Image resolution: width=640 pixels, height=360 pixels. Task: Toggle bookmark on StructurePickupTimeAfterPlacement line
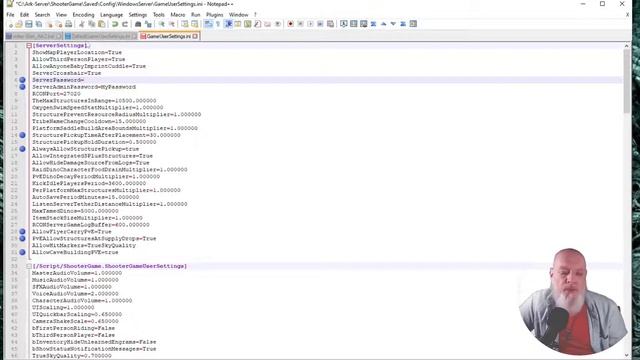click(22, 135)
